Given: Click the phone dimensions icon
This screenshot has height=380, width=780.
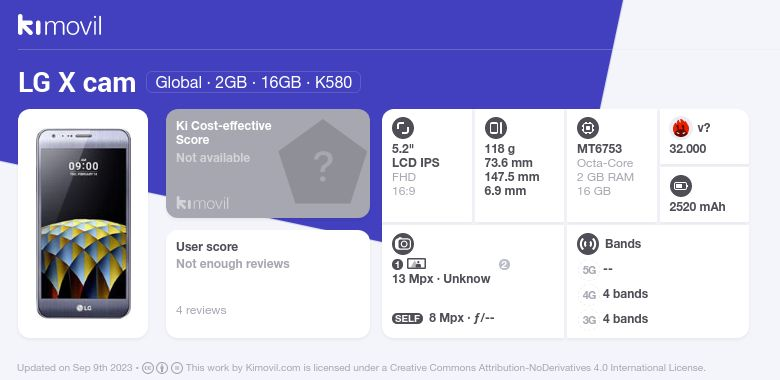Looking at the screenshot, I should coord(495,128).
